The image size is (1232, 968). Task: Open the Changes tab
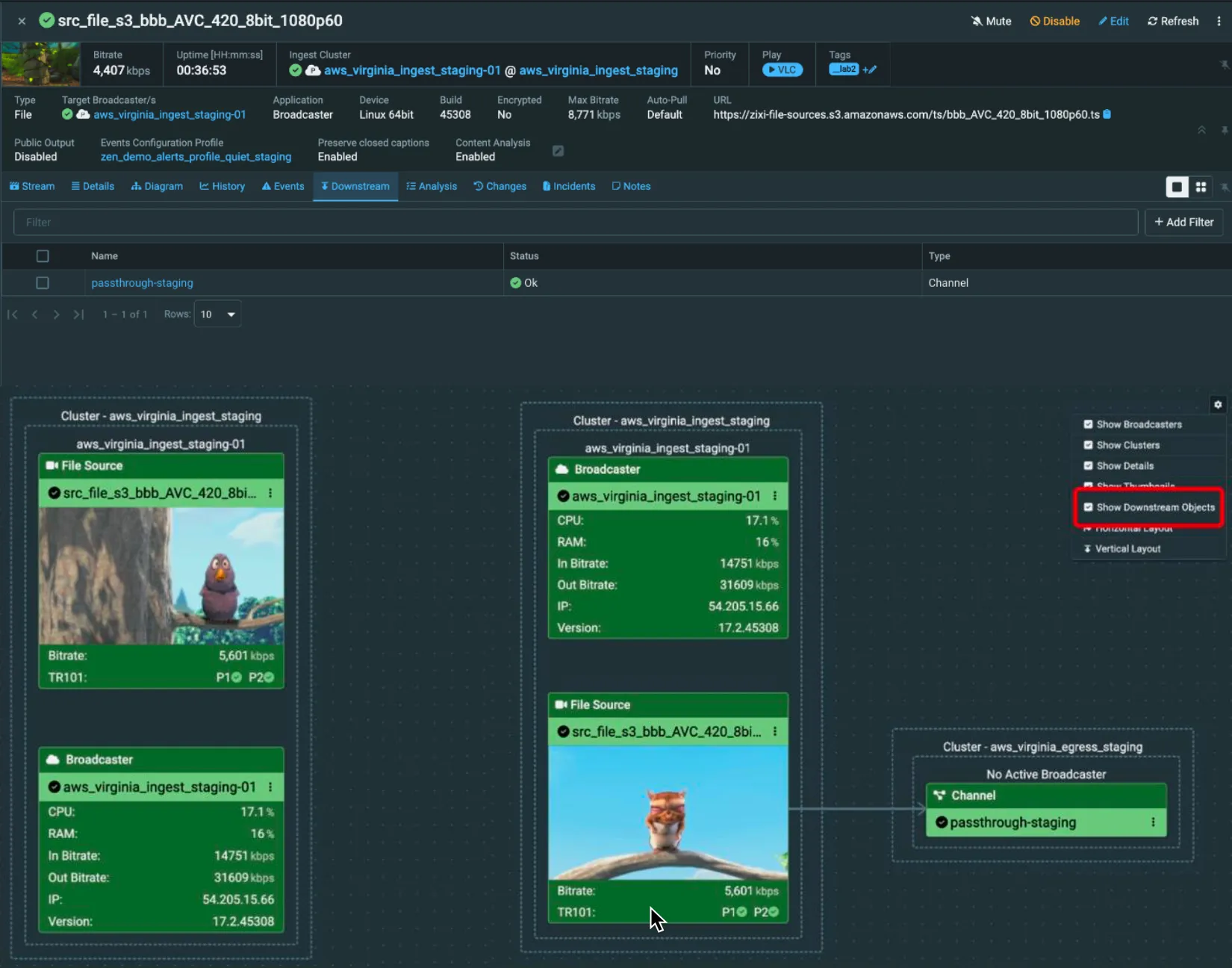[x=500, y=186]
